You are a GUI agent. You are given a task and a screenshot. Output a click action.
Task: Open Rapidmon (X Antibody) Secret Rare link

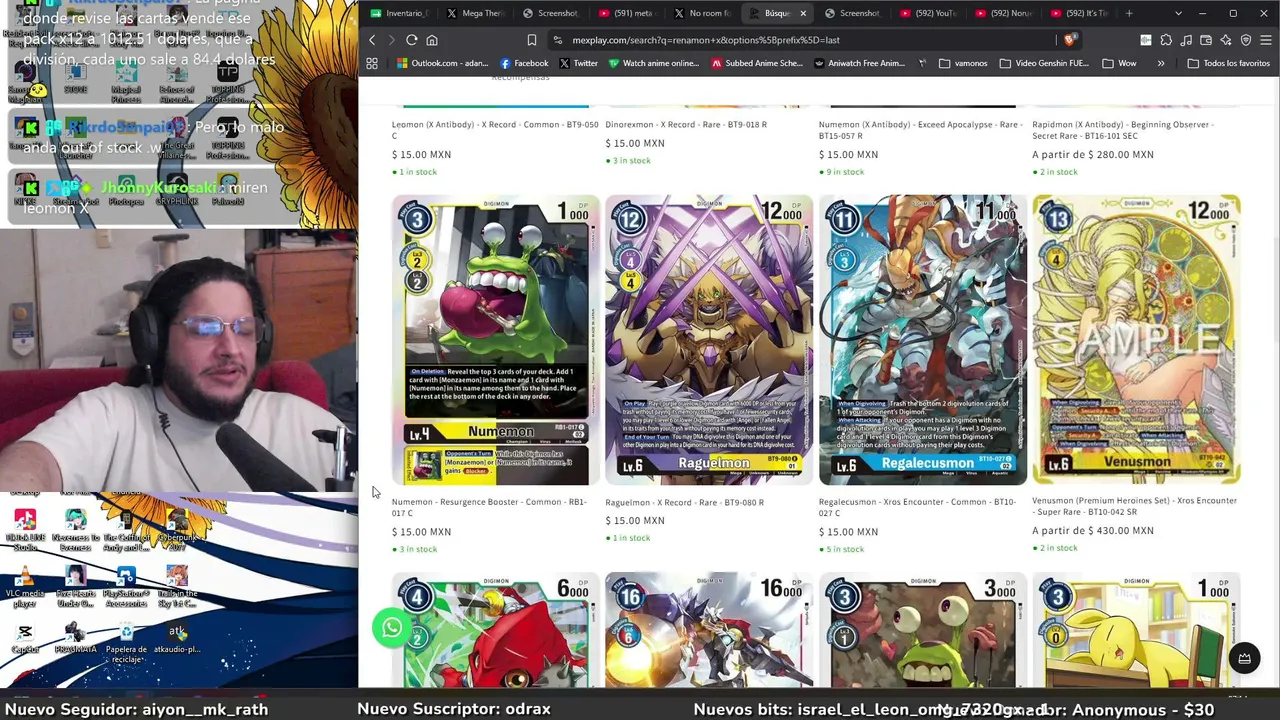[x=1122, y=130]
